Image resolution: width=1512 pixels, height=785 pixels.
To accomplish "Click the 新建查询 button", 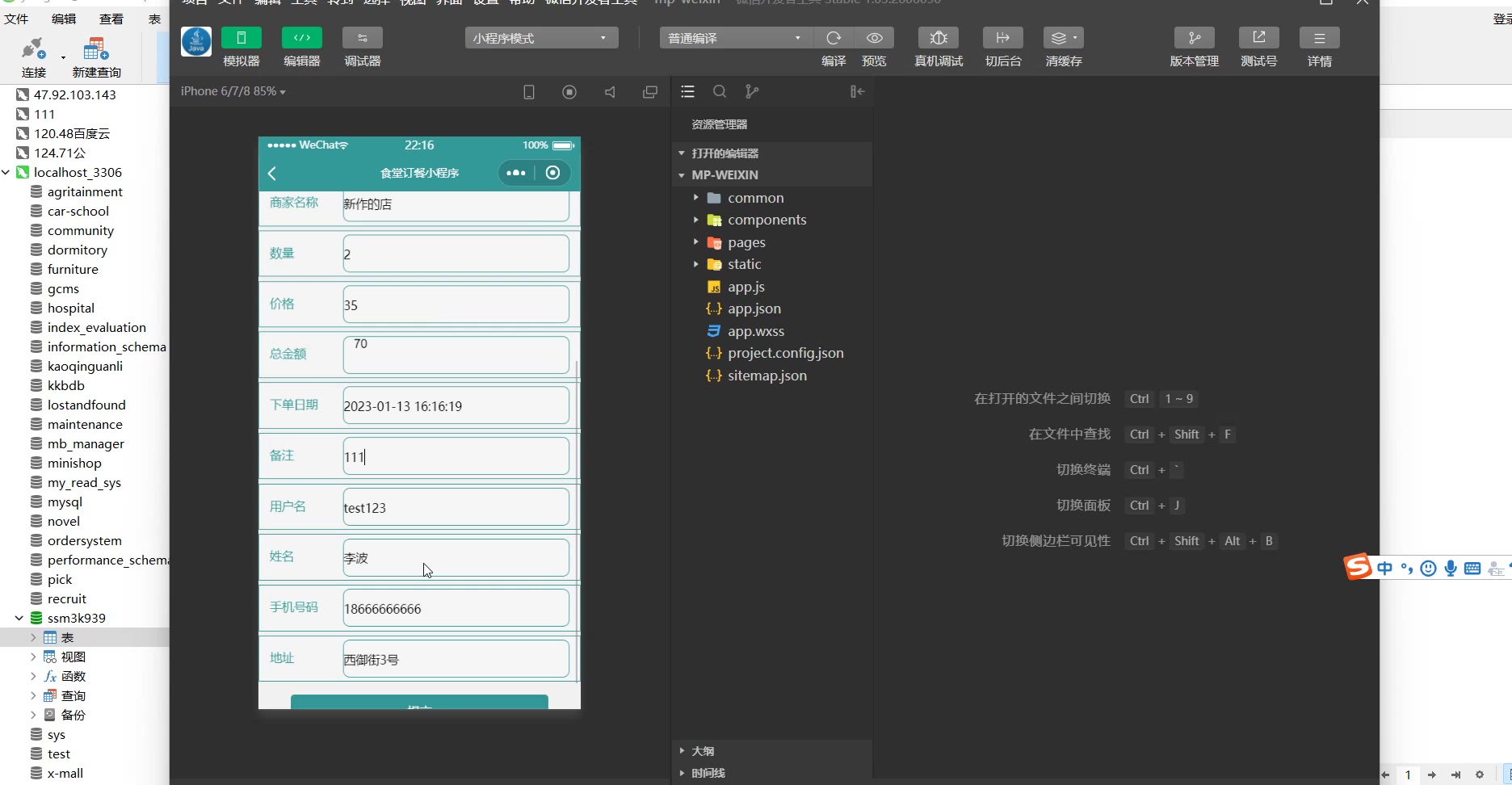I will click(96, 57).
